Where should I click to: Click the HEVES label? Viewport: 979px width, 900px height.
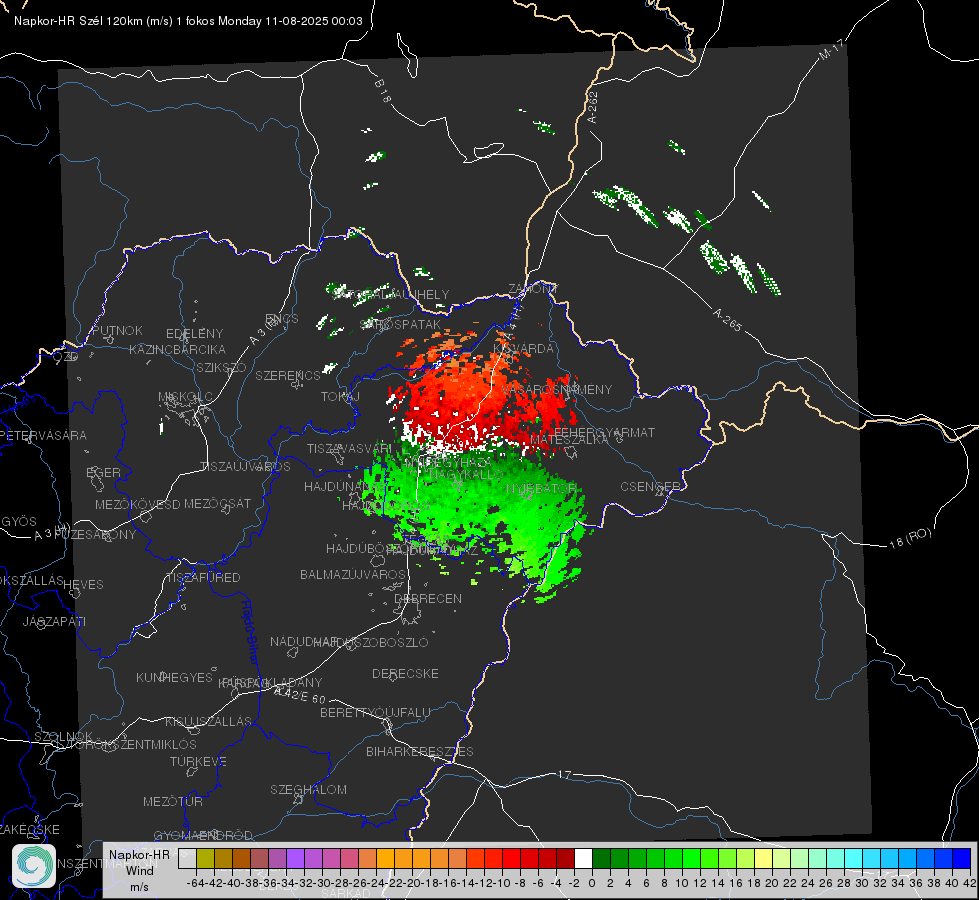[84, 584]
